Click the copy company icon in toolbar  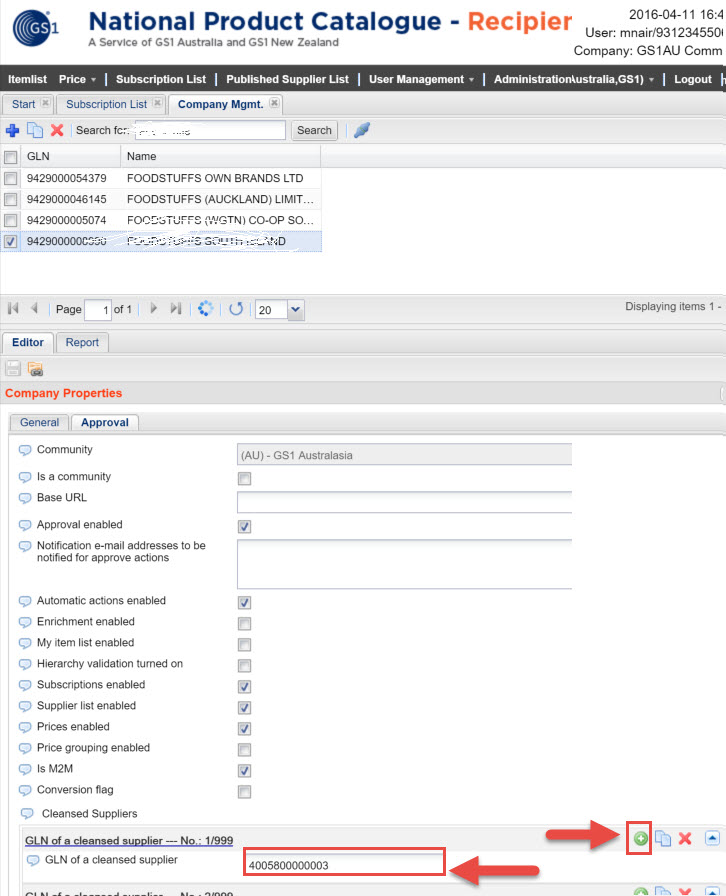click(x=35, y=131)
